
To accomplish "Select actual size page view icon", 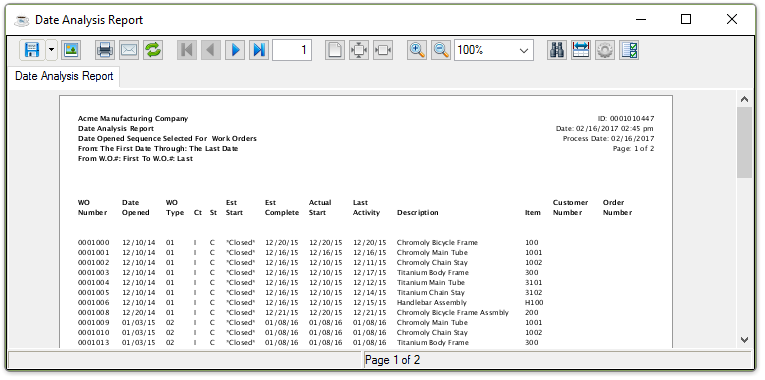I will click(x=335, y=50).
